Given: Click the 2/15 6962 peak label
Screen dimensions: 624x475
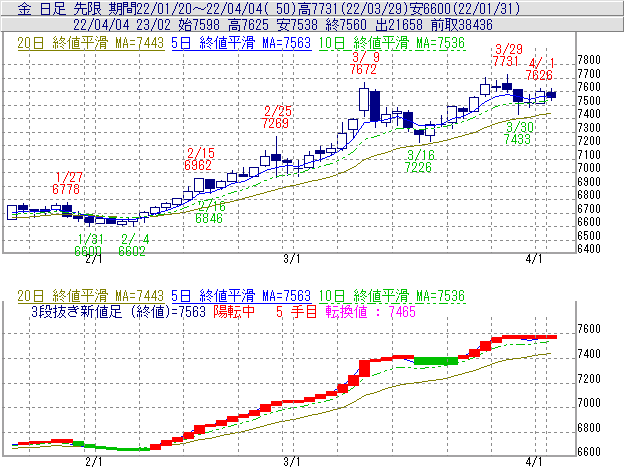Looking at the screenshot, I should 198,157.
